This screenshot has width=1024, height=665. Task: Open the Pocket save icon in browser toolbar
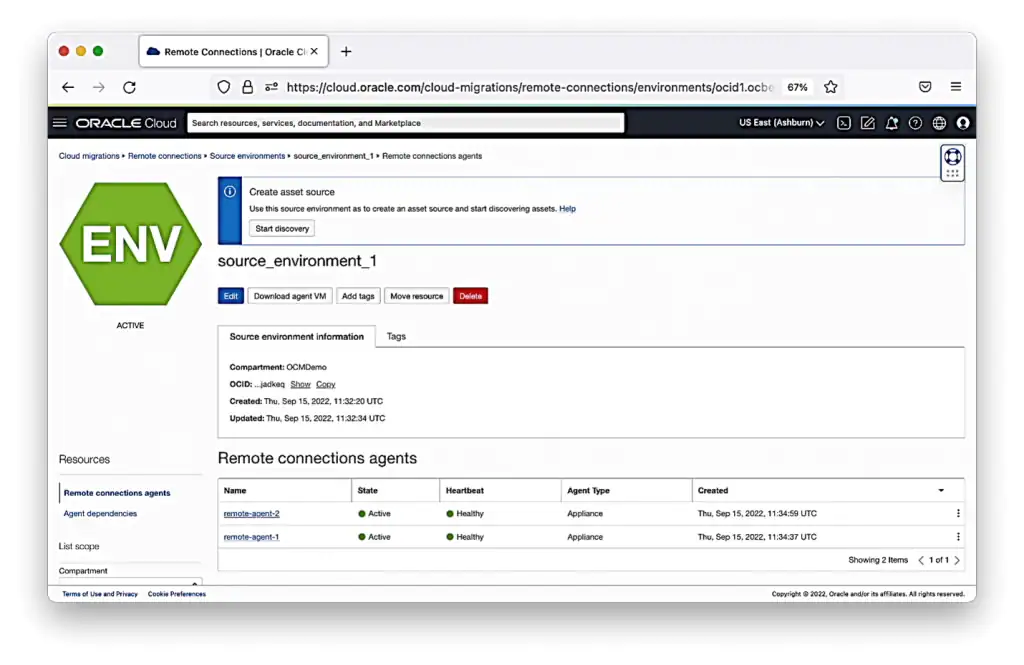point(925,87)
